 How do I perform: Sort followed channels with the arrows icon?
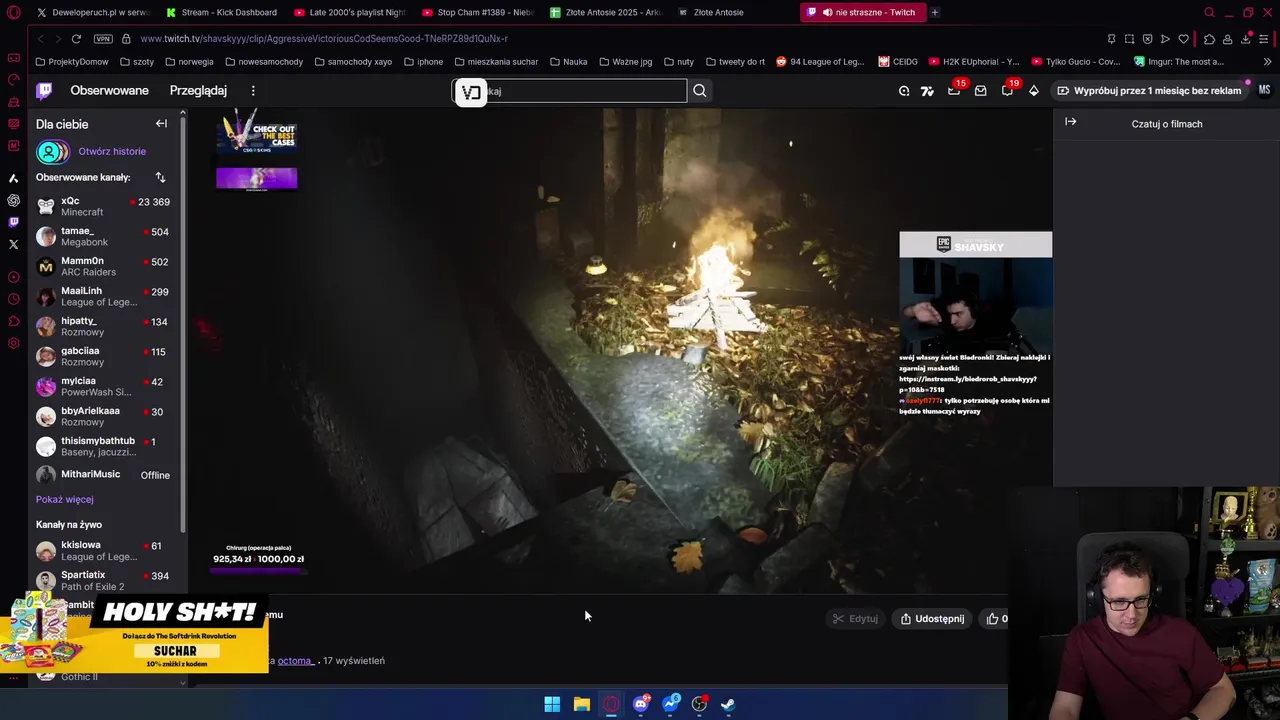[x=160, y=177]
